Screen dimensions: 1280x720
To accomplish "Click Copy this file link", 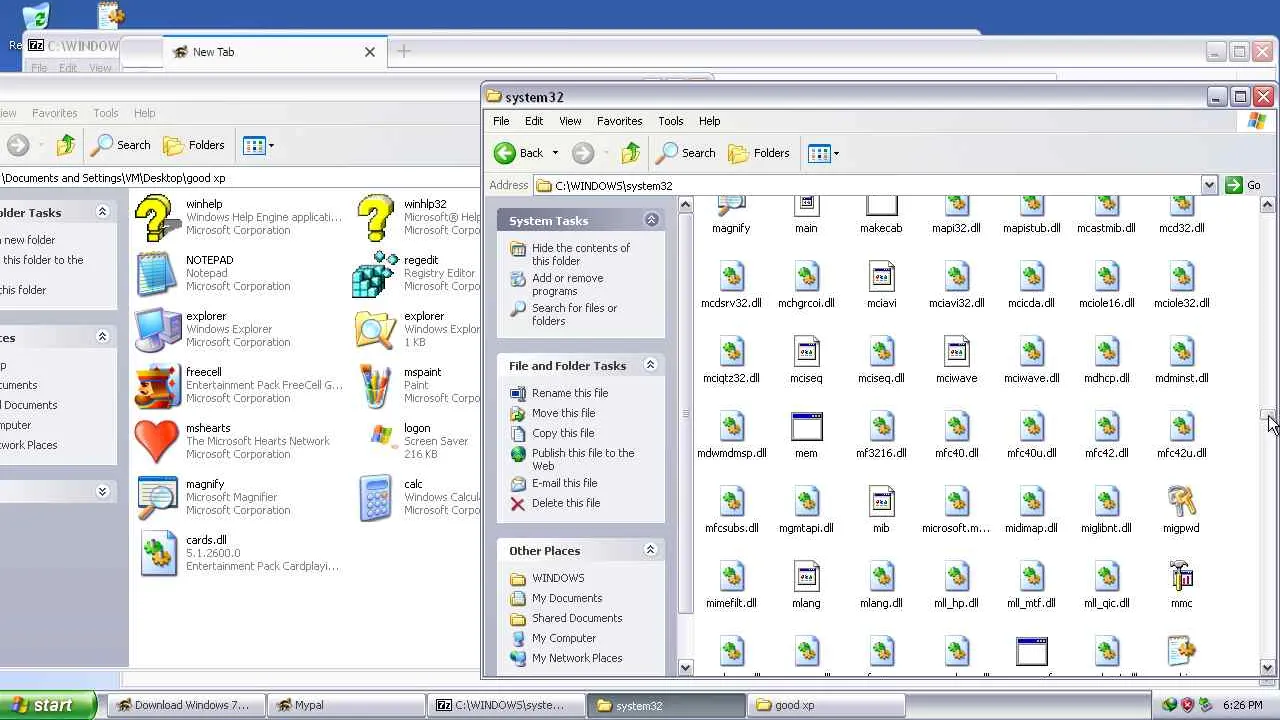I will tap(563, 433).
